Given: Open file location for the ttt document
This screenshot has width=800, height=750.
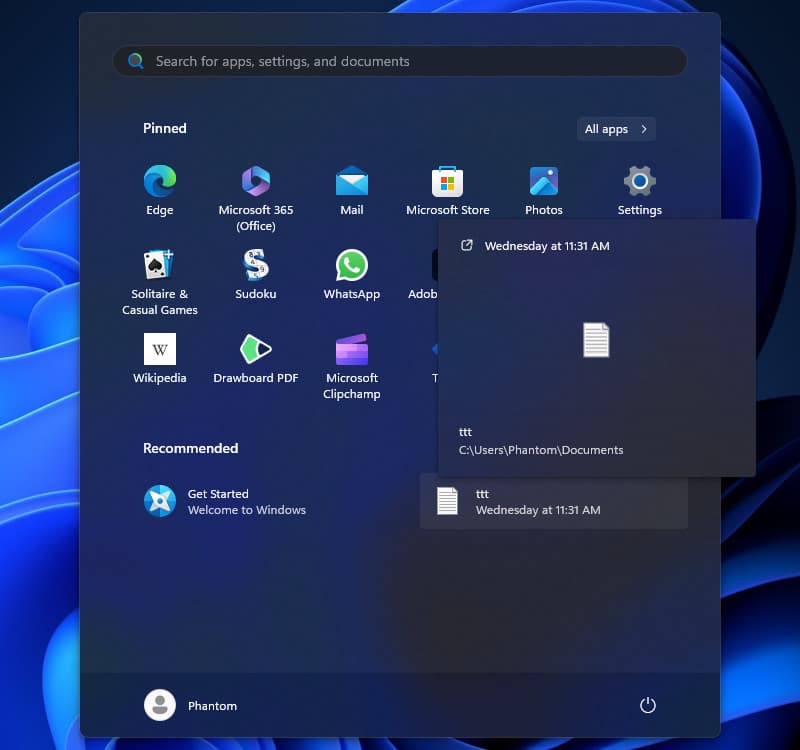Looking at the screenshot, I should 469,245.
